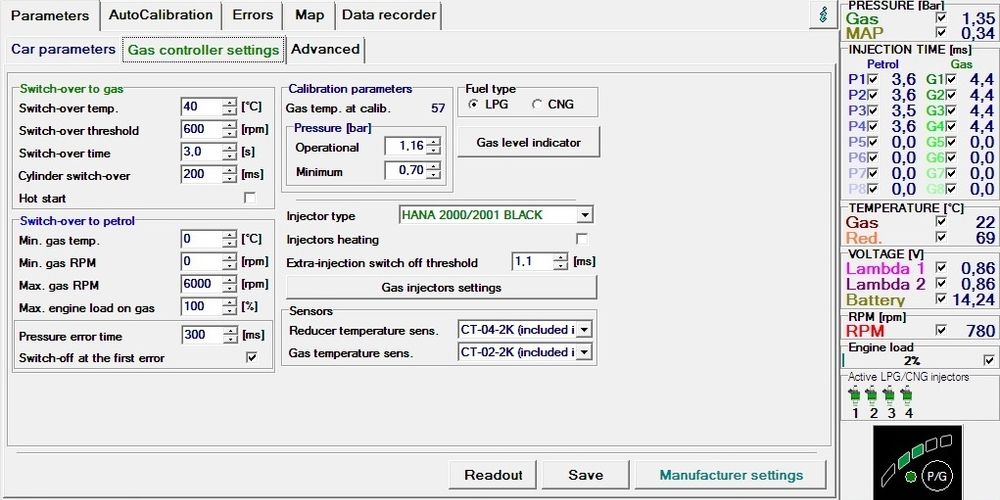
Task: Open the Data recorder tab
Action: 389,15
